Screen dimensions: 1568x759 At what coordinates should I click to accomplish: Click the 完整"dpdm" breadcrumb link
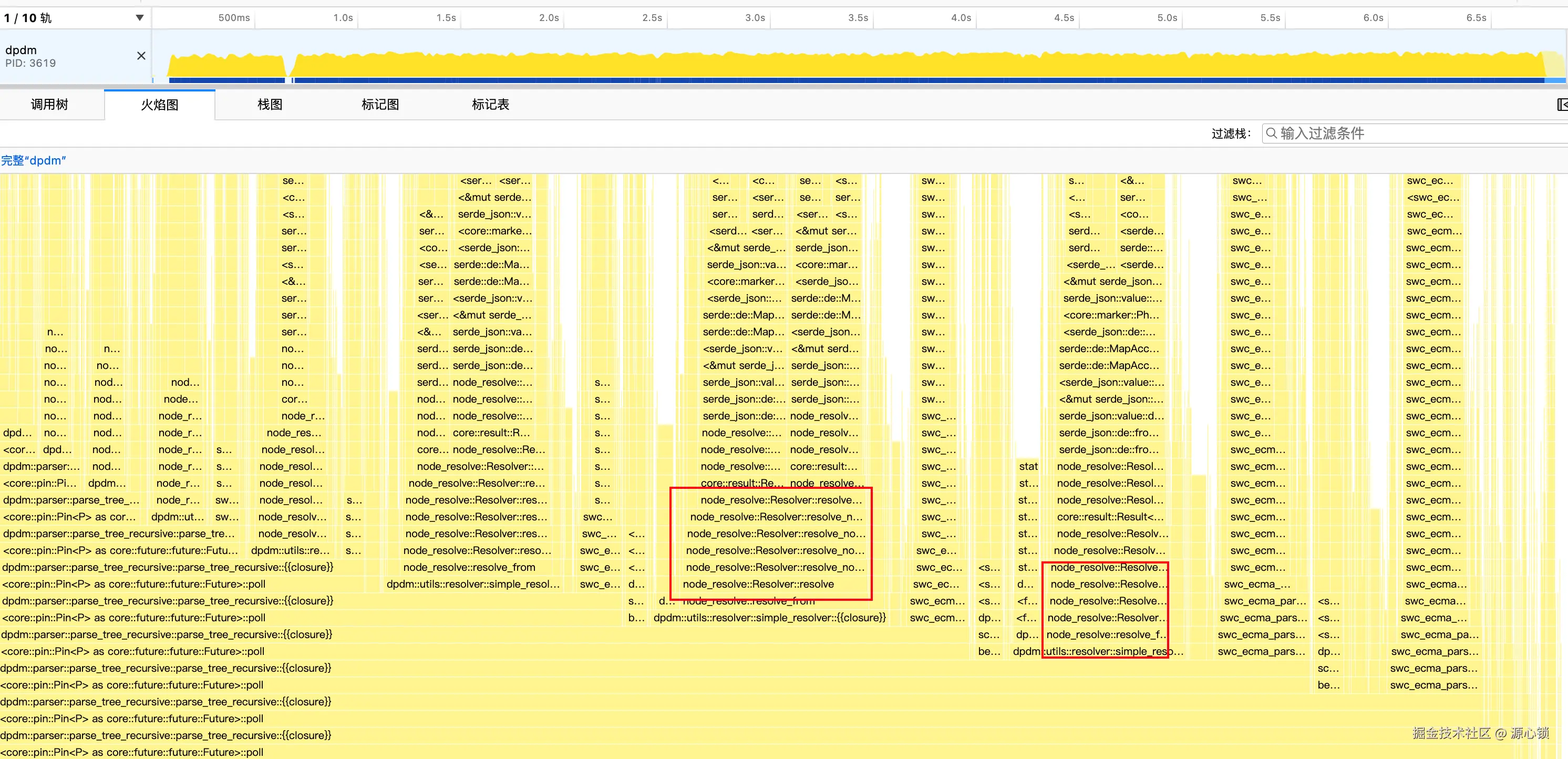34,161
